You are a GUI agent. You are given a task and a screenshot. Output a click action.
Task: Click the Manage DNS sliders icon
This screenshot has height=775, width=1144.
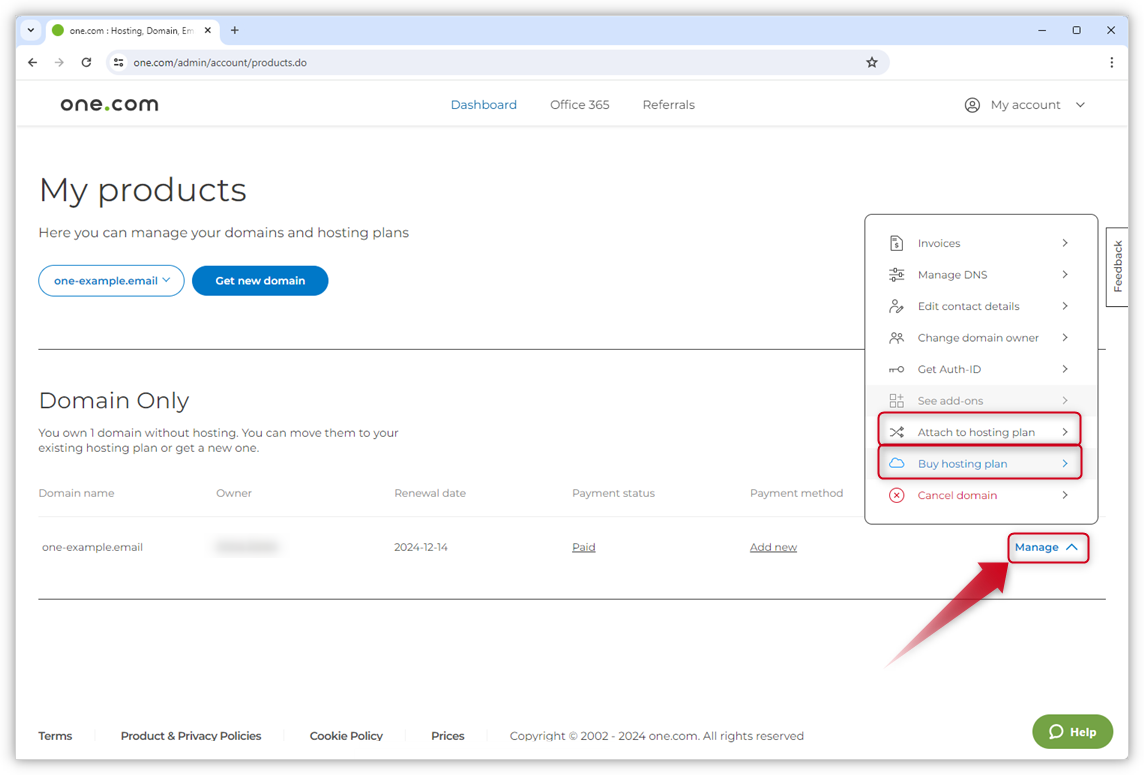point(896,275)
